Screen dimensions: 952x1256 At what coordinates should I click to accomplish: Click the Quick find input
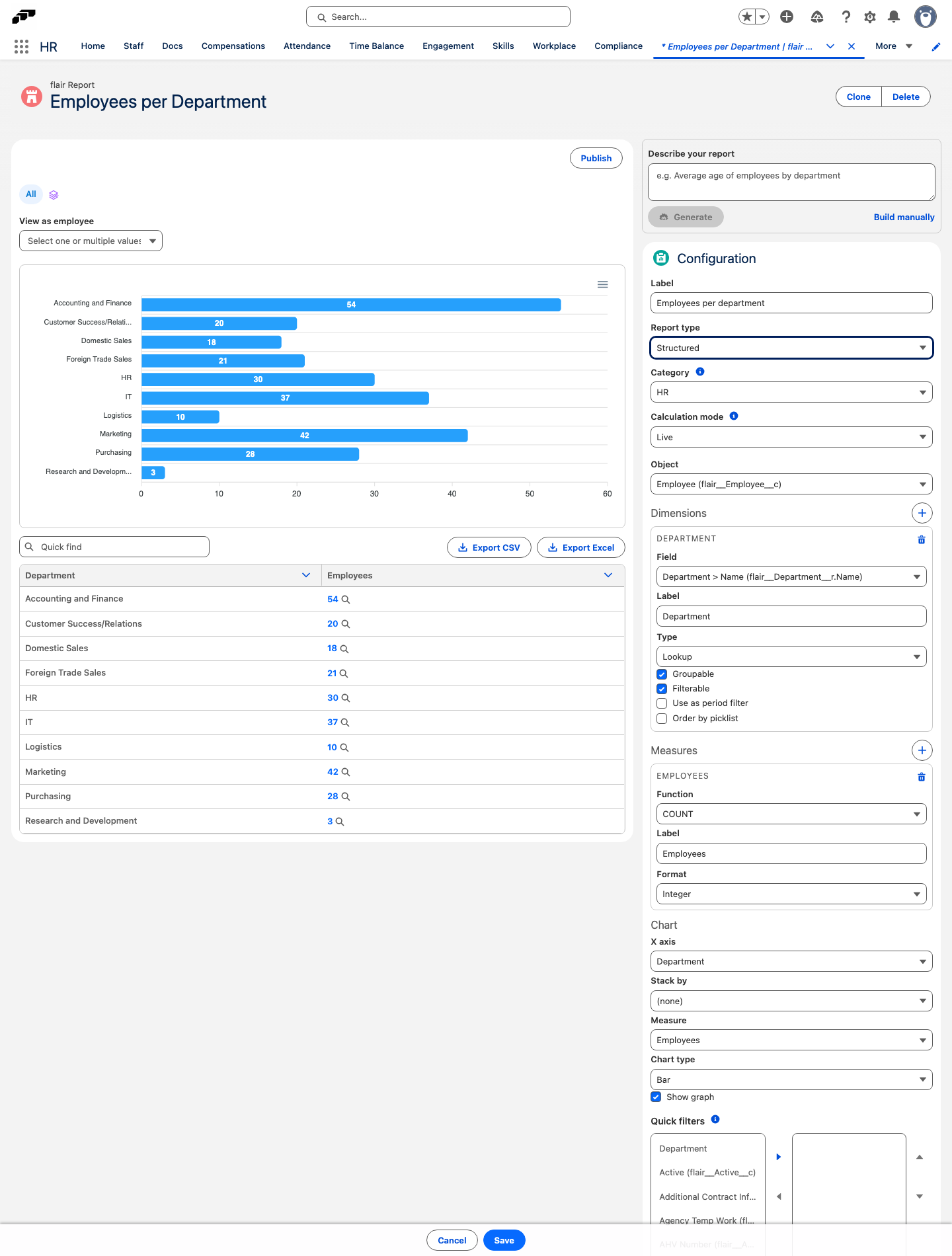tap(114, 547)
